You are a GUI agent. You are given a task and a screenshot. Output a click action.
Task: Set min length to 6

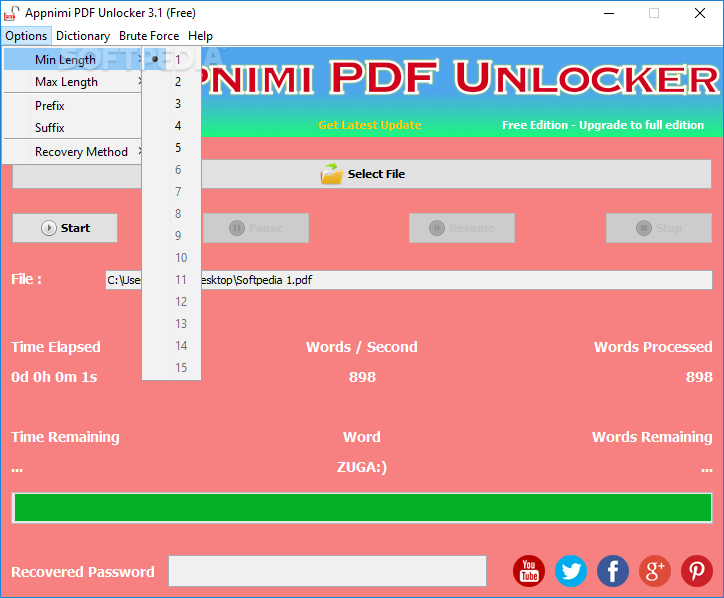click(172, 170)
